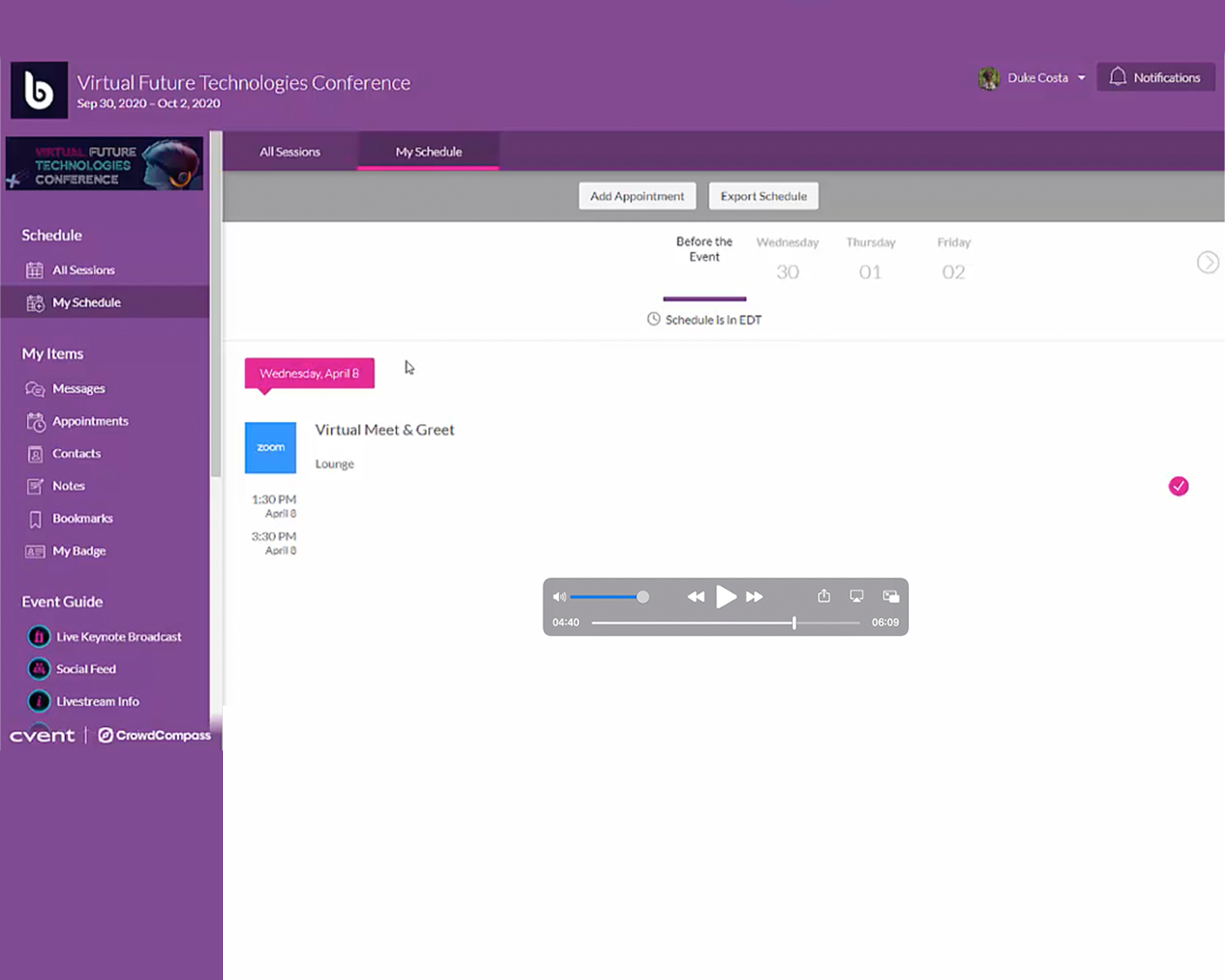Click the Export Schedule button
The width and height of the screenshot is (1225, 980).
(764, 196)
